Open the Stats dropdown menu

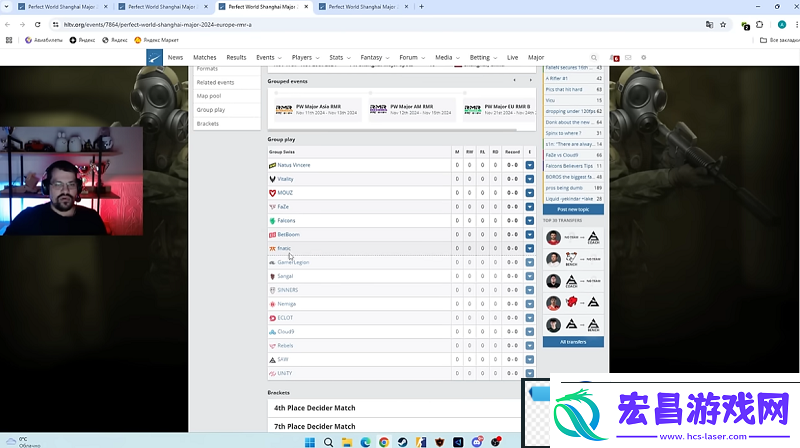(340, 58)
